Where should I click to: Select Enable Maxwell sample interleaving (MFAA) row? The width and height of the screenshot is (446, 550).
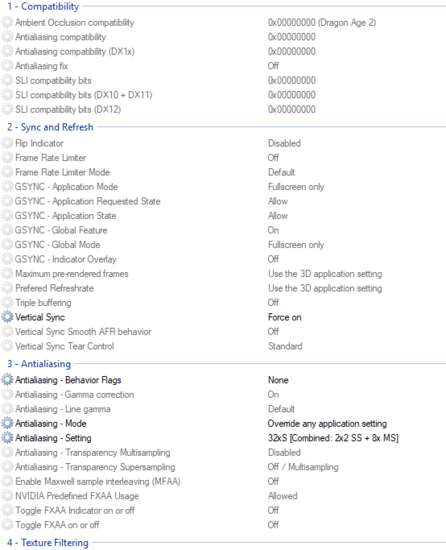pyautogui.click(x=223, y=481)
